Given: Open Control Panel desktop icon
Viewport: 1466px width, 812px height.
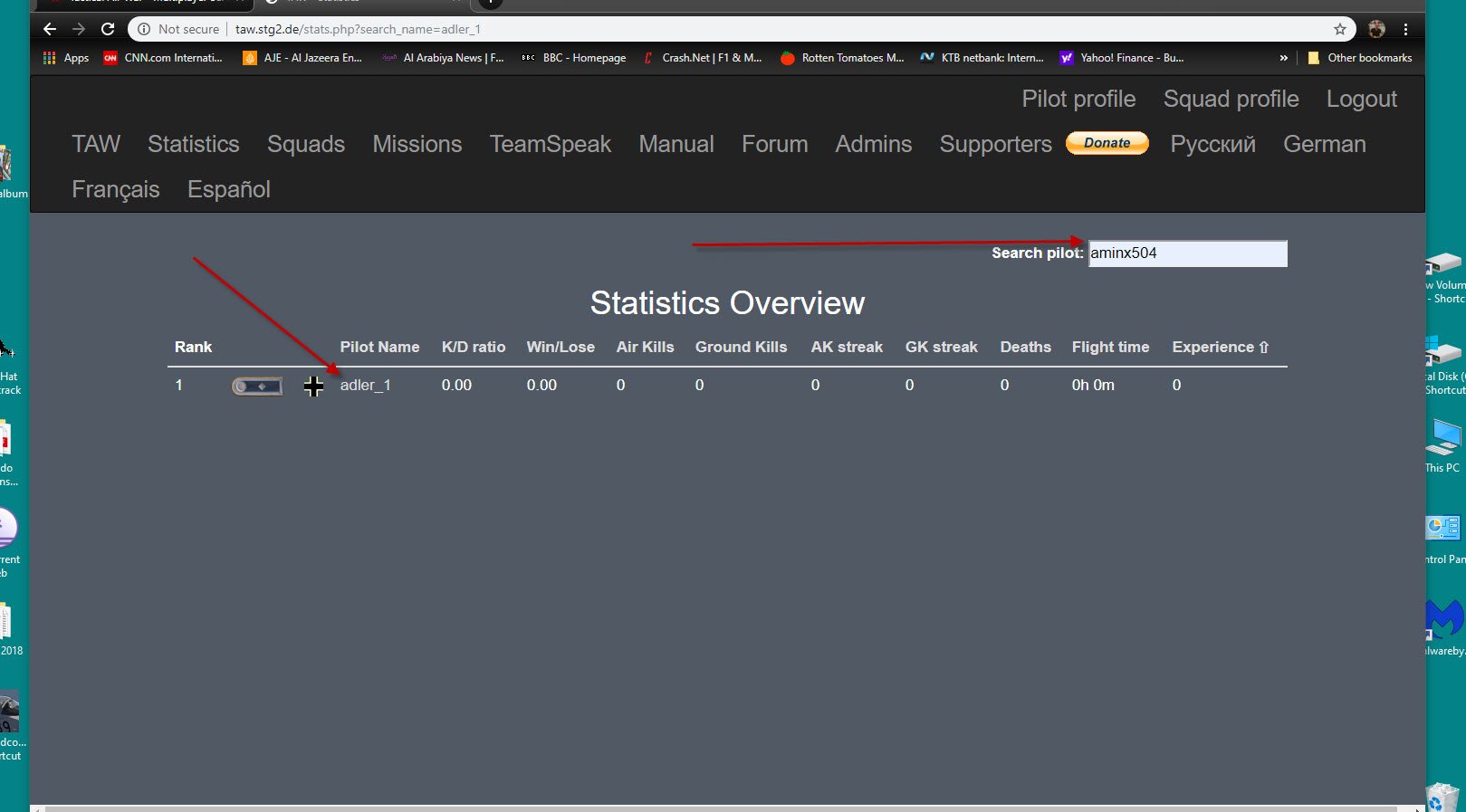Looking at the screenshot, I should pyautogui.click(x=1445, y=540).
